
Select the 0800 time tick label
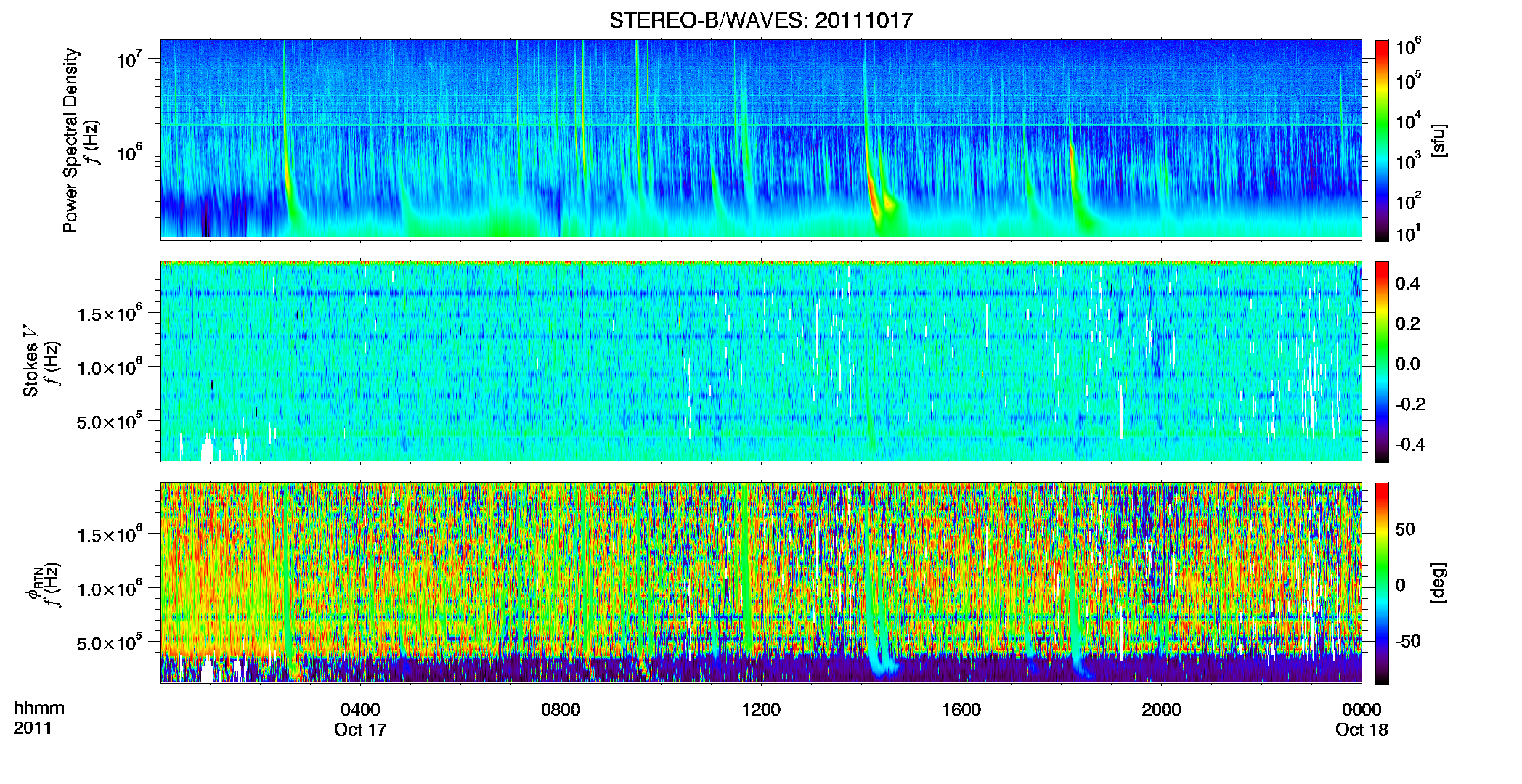click(x=561, y=709)
